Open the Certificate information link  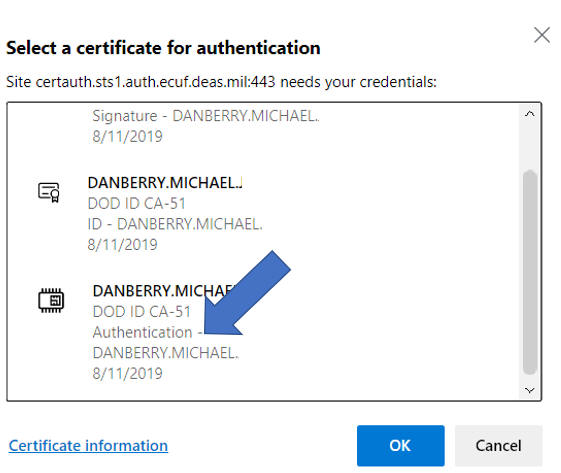(88, 446)
